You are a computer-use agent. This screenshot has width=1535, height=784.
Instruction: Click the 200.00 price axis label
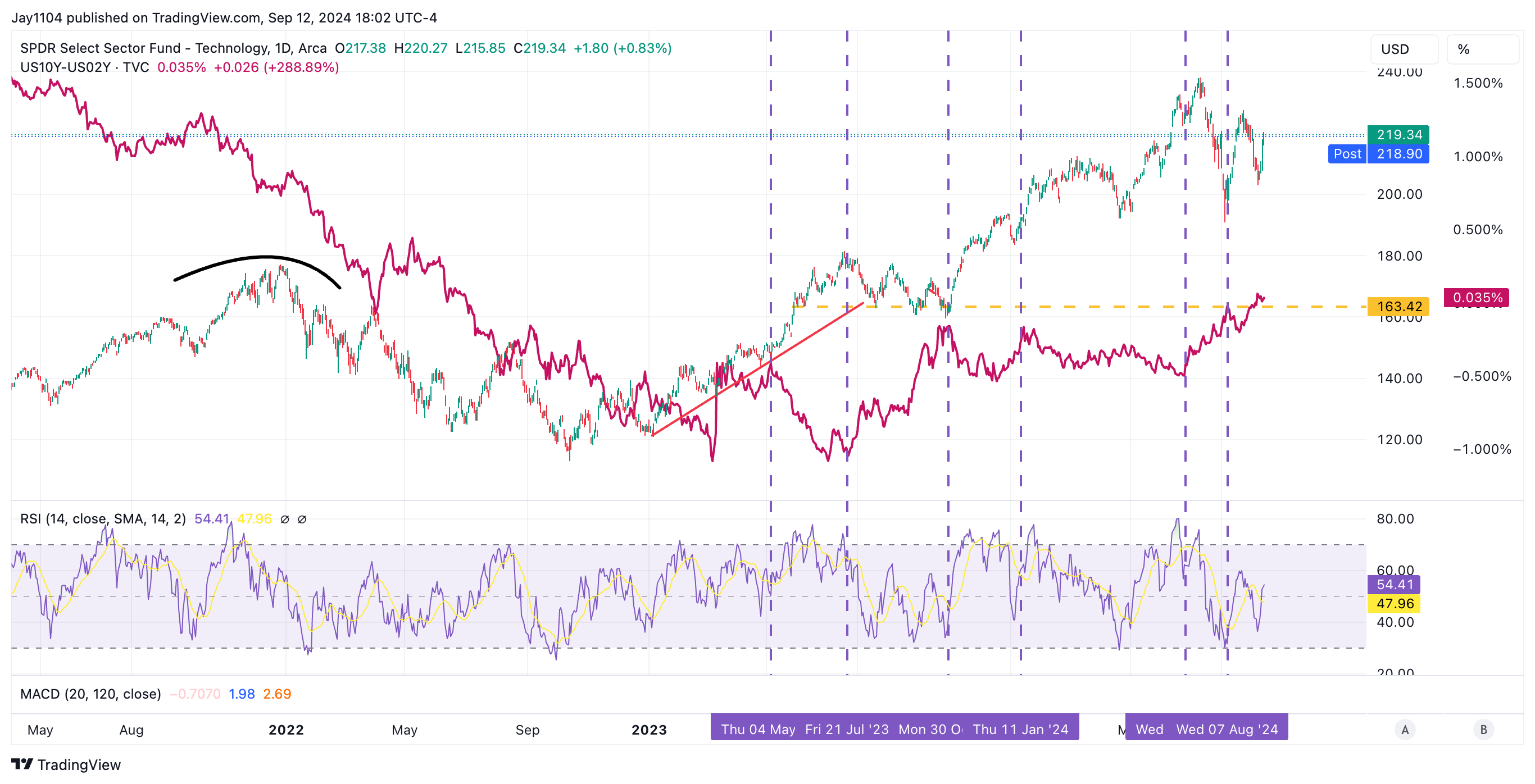tap(1399, 194)
